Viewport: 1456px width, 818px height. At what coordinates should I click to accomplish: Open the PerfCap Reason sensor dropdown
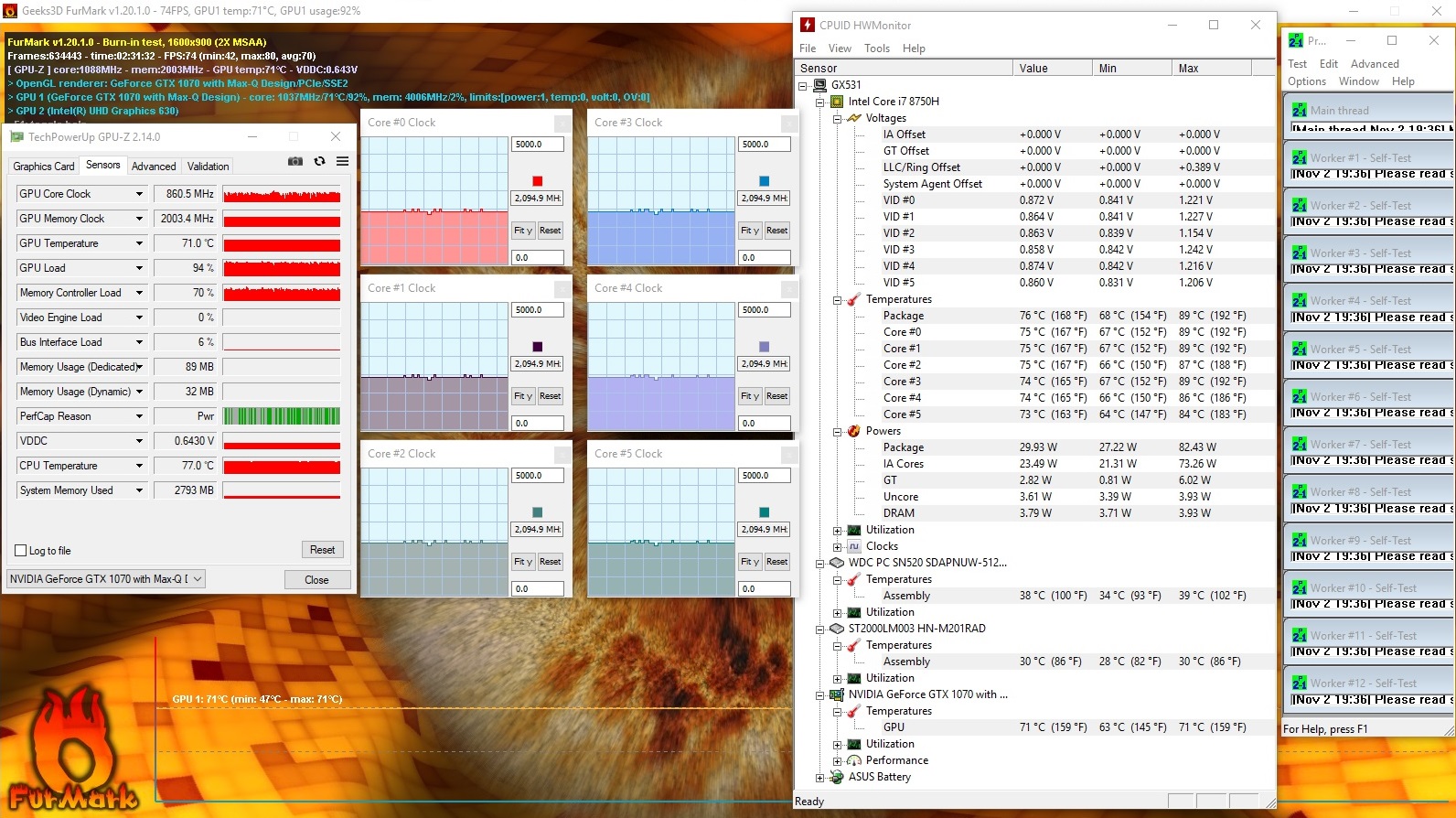tap(139, 416)
